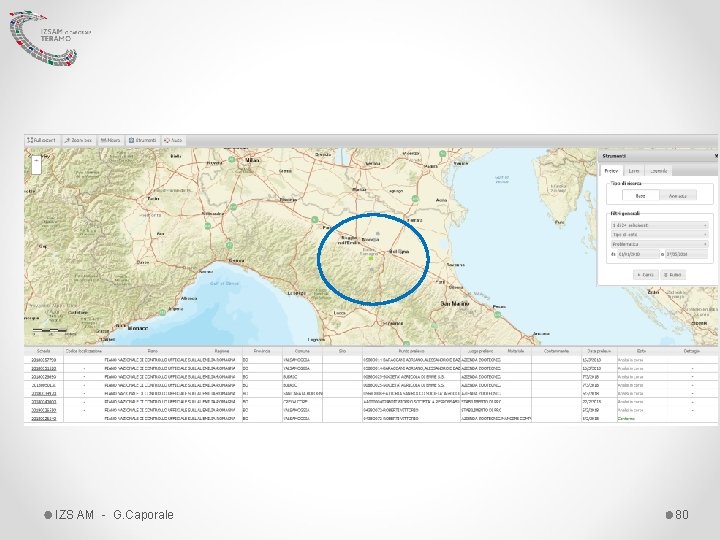Open the Tipo di esito dropdown
The height and width of the screenshot is (540, 720).
[659, 235]
